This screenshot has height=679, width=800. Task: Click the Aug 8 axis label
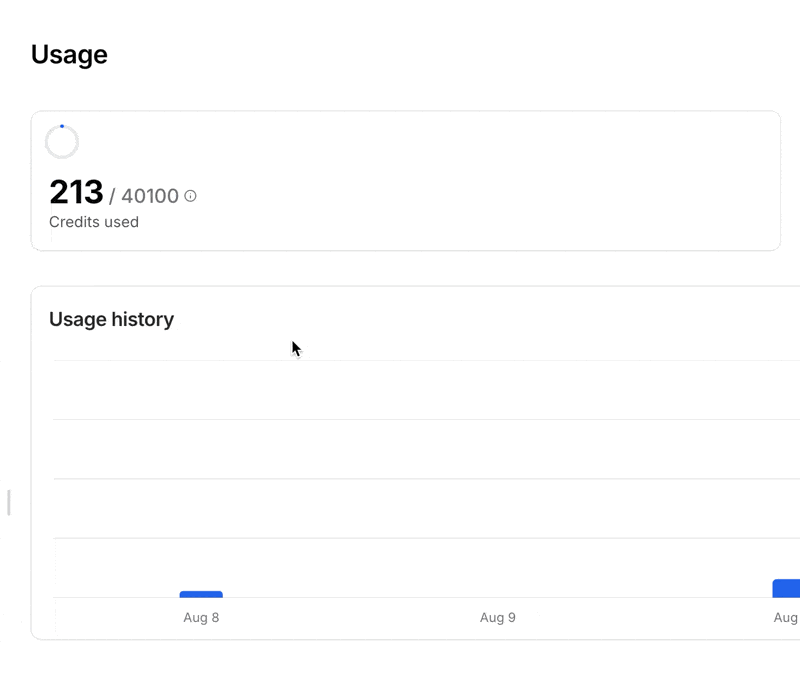pos(201,617)
